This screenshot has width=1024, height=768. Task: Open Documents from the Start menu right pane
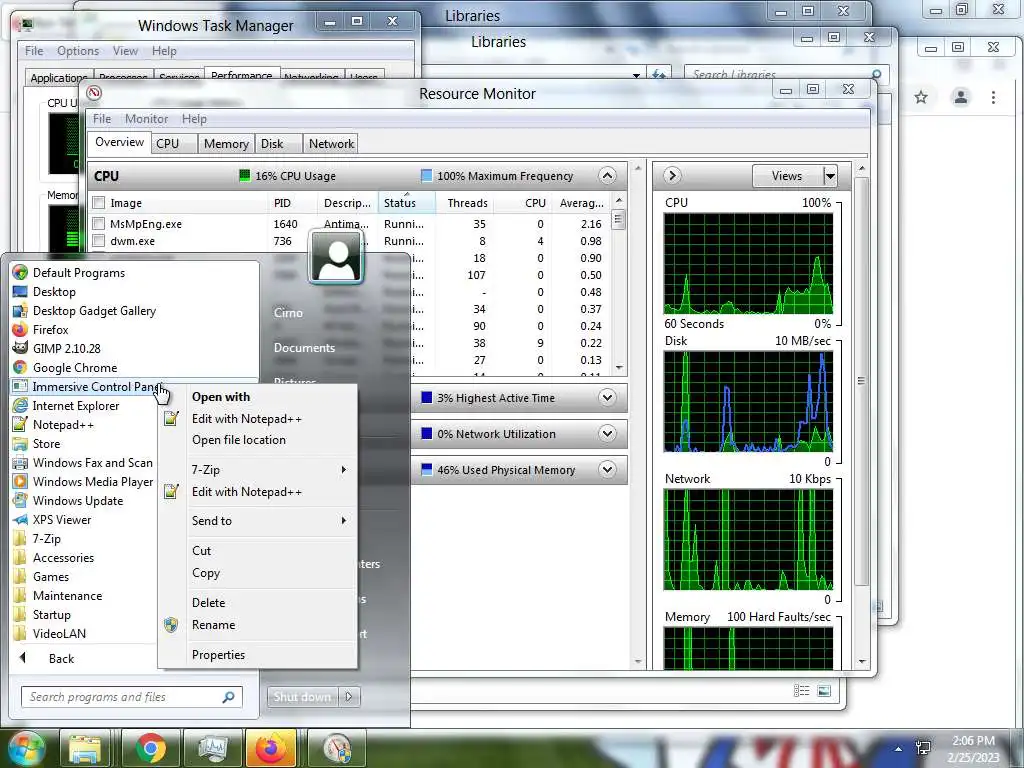(304, 348)
